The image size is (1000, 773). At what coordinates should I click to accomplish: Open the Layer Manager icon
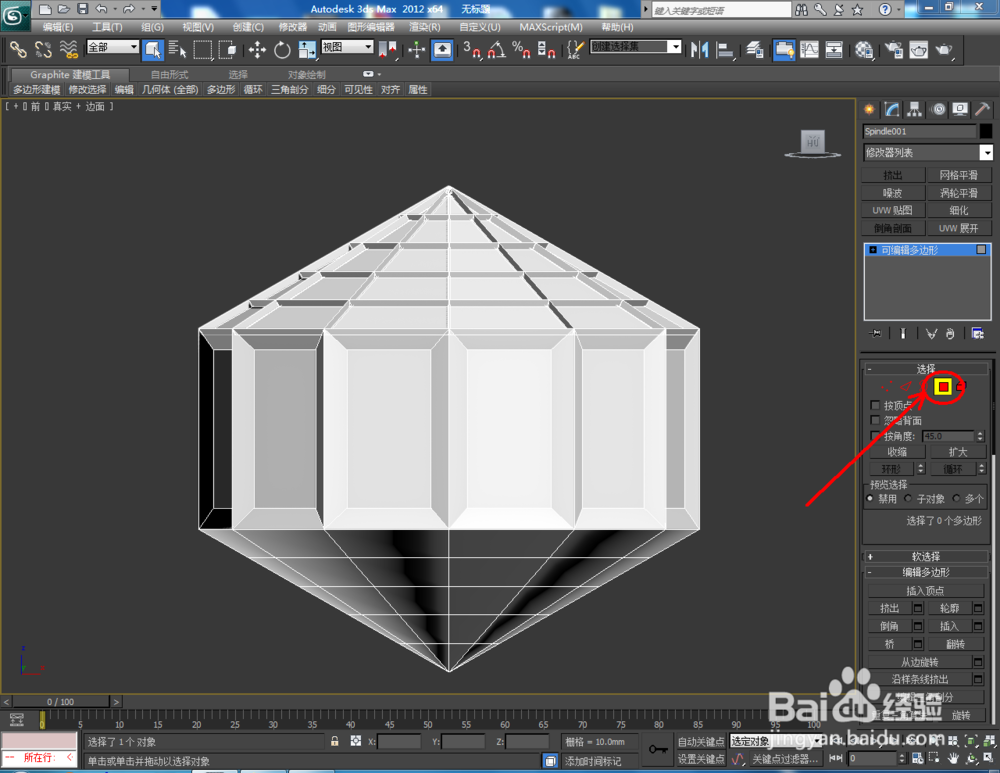[755, 49]
